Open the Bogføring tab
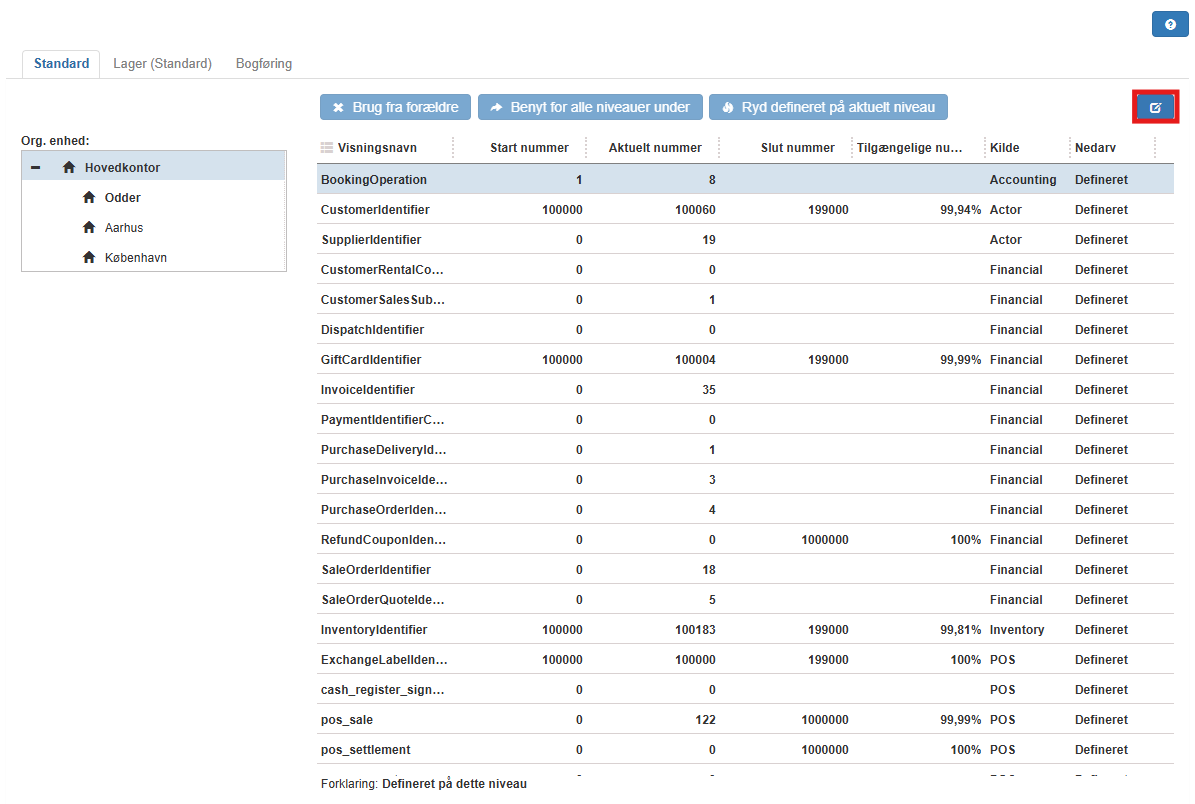The height and width of the screenshot is (804, 1195). click(264, 63)
